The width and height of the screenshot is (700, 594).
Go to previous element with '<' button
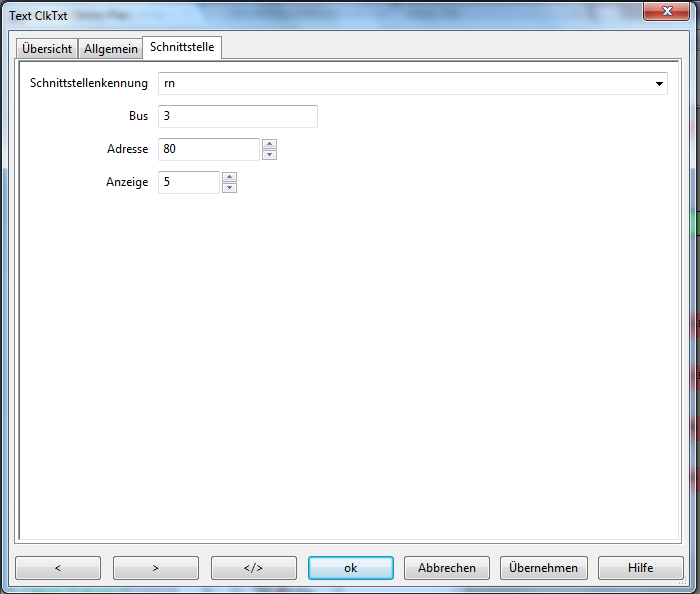coord(57,568)
